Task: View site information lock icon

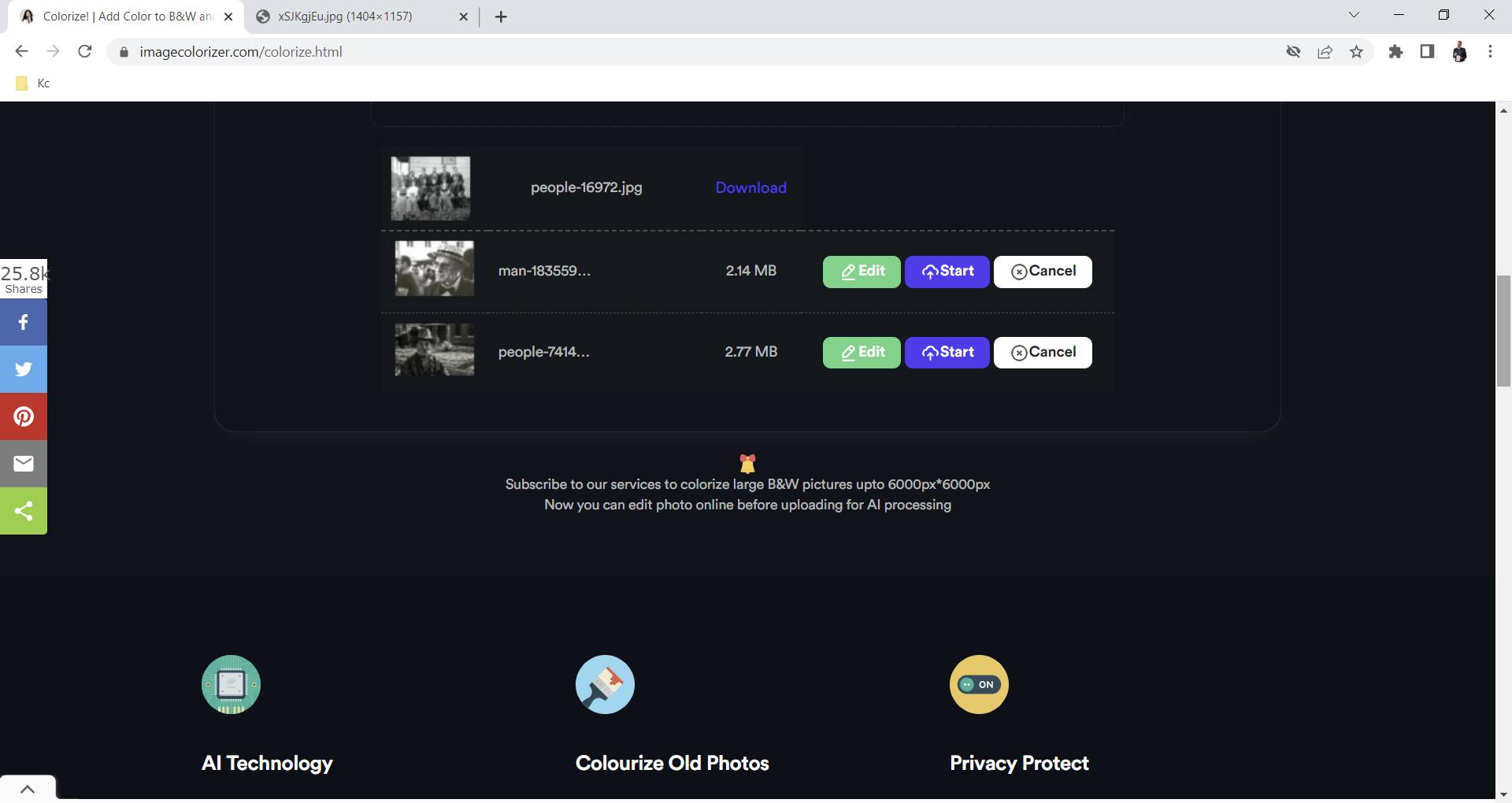Action: pos(124,52)
